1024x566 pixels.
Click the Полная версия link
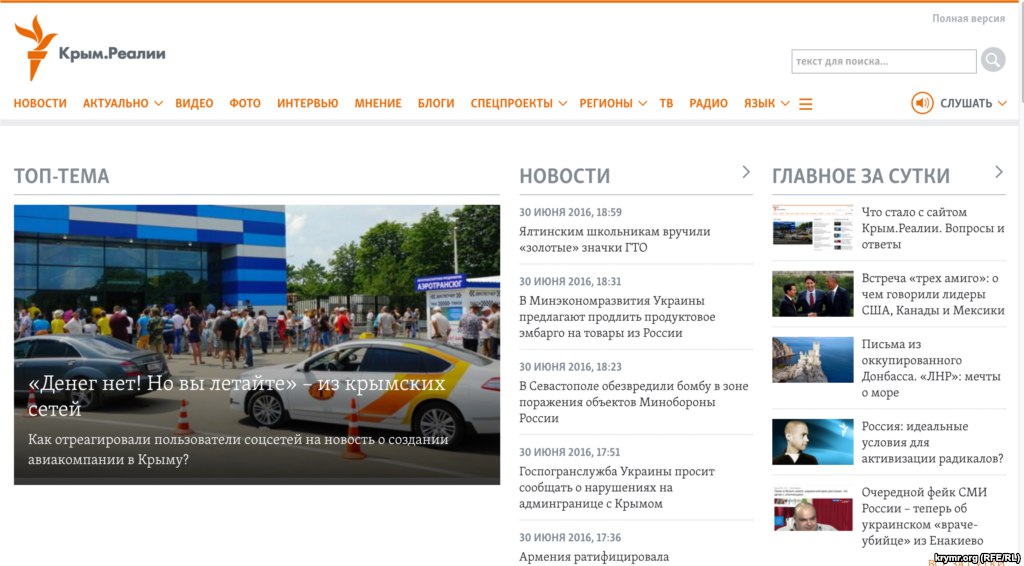(968, 19)
